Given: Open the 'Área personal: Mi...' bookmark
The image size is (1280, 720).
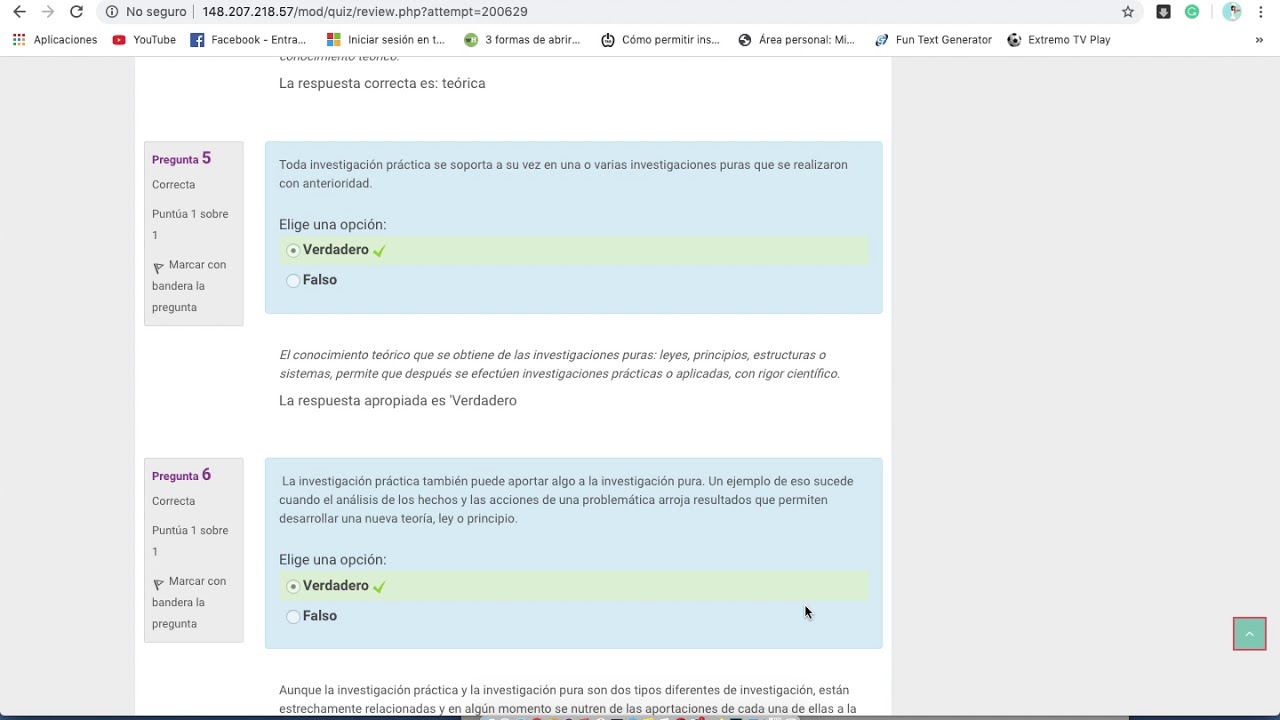Looking at the screenshot, I should click(x=796, y=40).
